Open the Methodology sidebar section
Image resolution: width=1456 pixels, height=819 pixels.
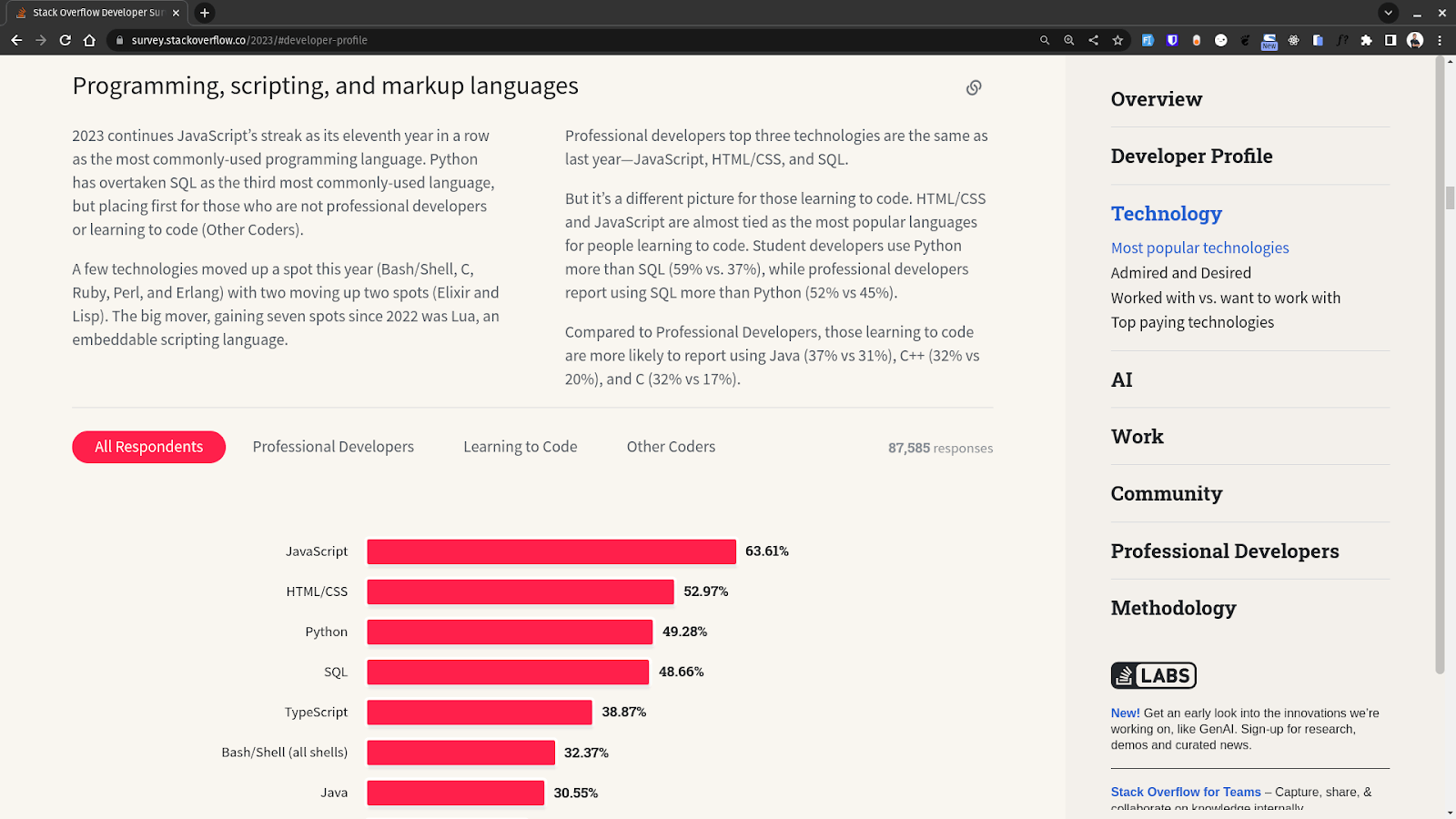click(1173, 608)
